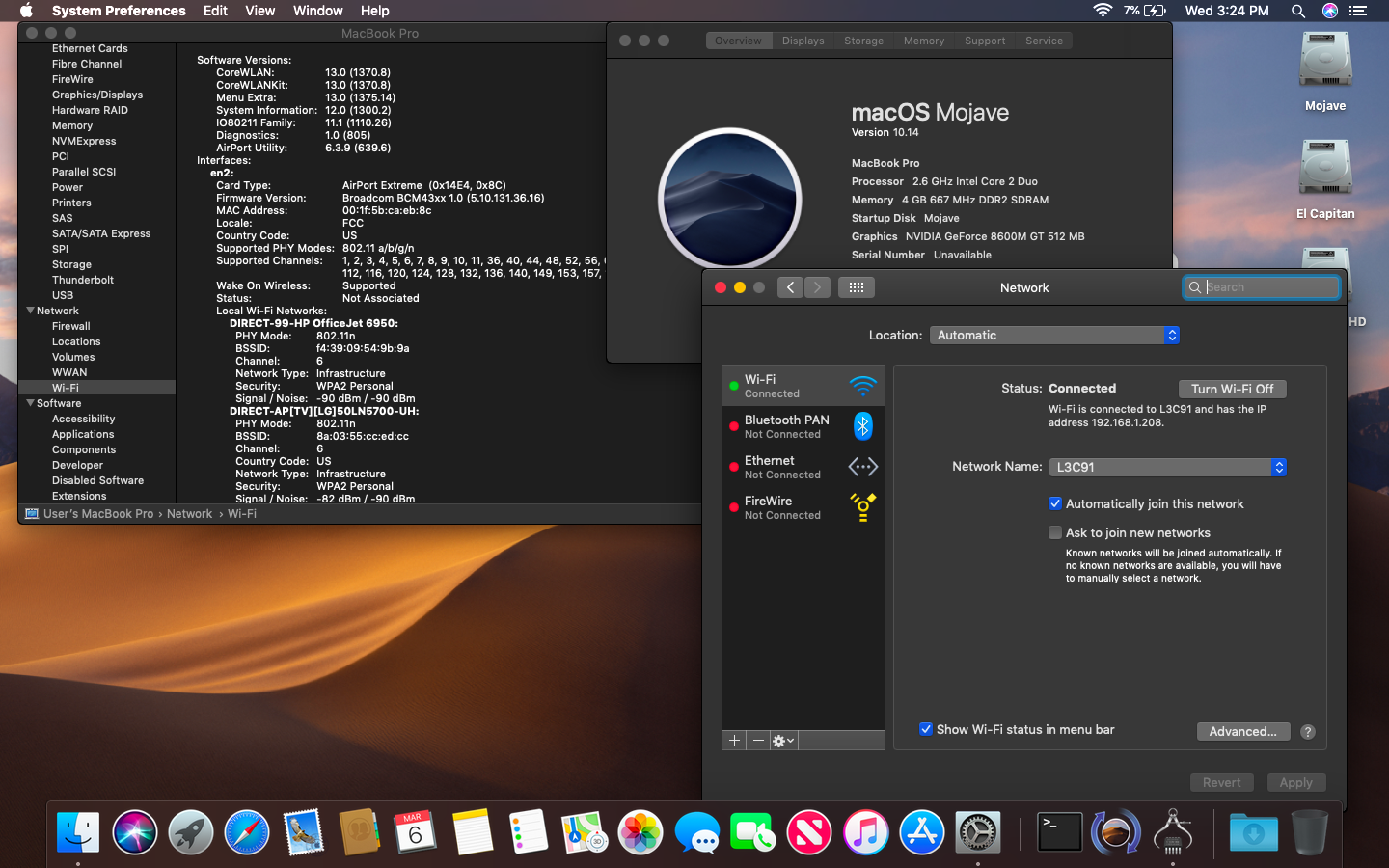Enable Ask to join new networks
Screen dimensions: 1389x868
pyautogui.click(x=1055, y=532)
